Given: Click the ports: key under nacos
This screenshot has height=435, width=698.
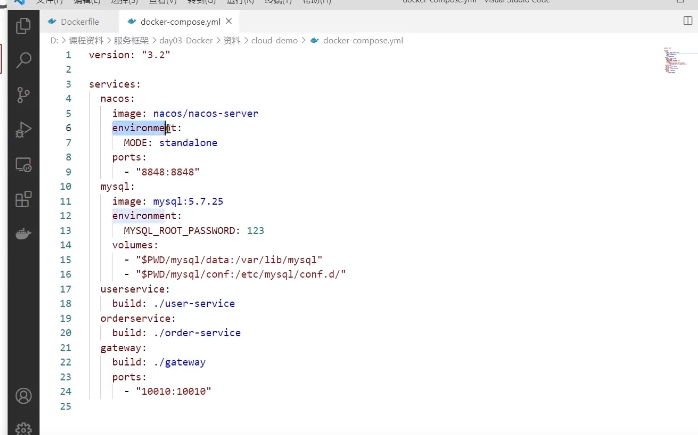Looking at the screenshot, I should pyautogui.click(x=129, y=157).
